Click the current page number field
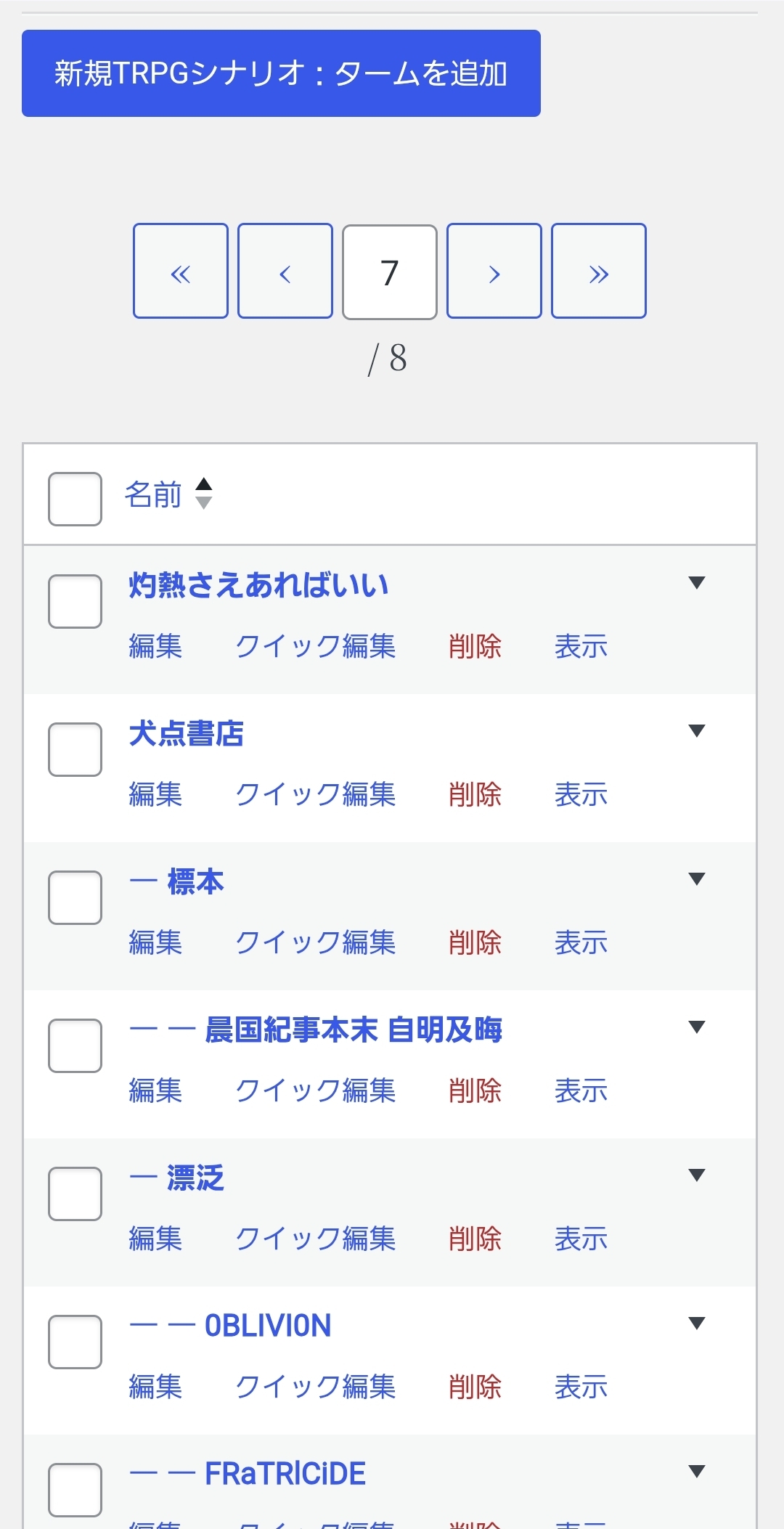The width and height of the screenshot is (784, 1529). coord(389,272)
